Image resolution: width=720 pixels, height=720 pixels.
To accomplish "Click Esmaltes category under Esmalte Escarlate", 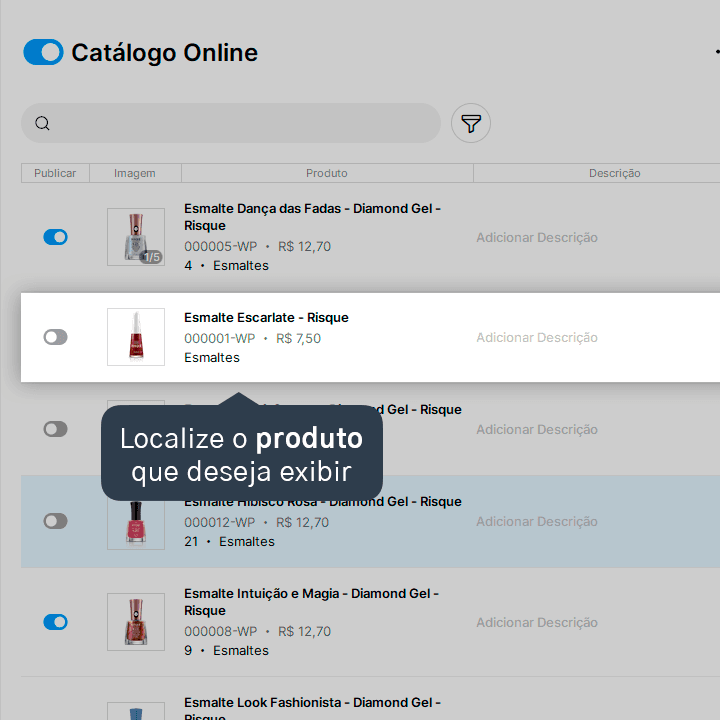I will tap(212, 358).
